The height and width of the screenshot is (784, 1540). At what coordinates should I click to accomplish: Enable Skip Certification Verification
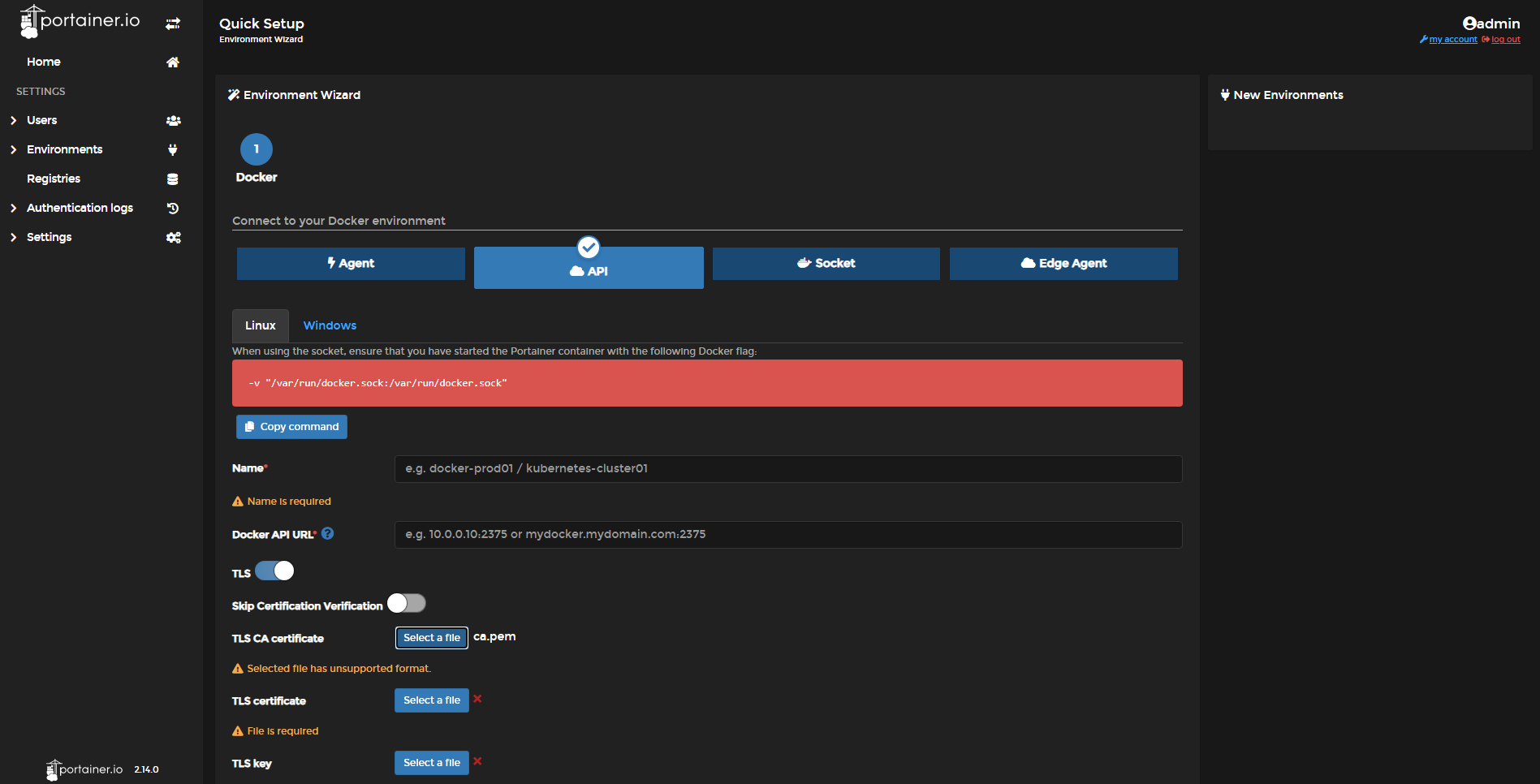(406, 603)
